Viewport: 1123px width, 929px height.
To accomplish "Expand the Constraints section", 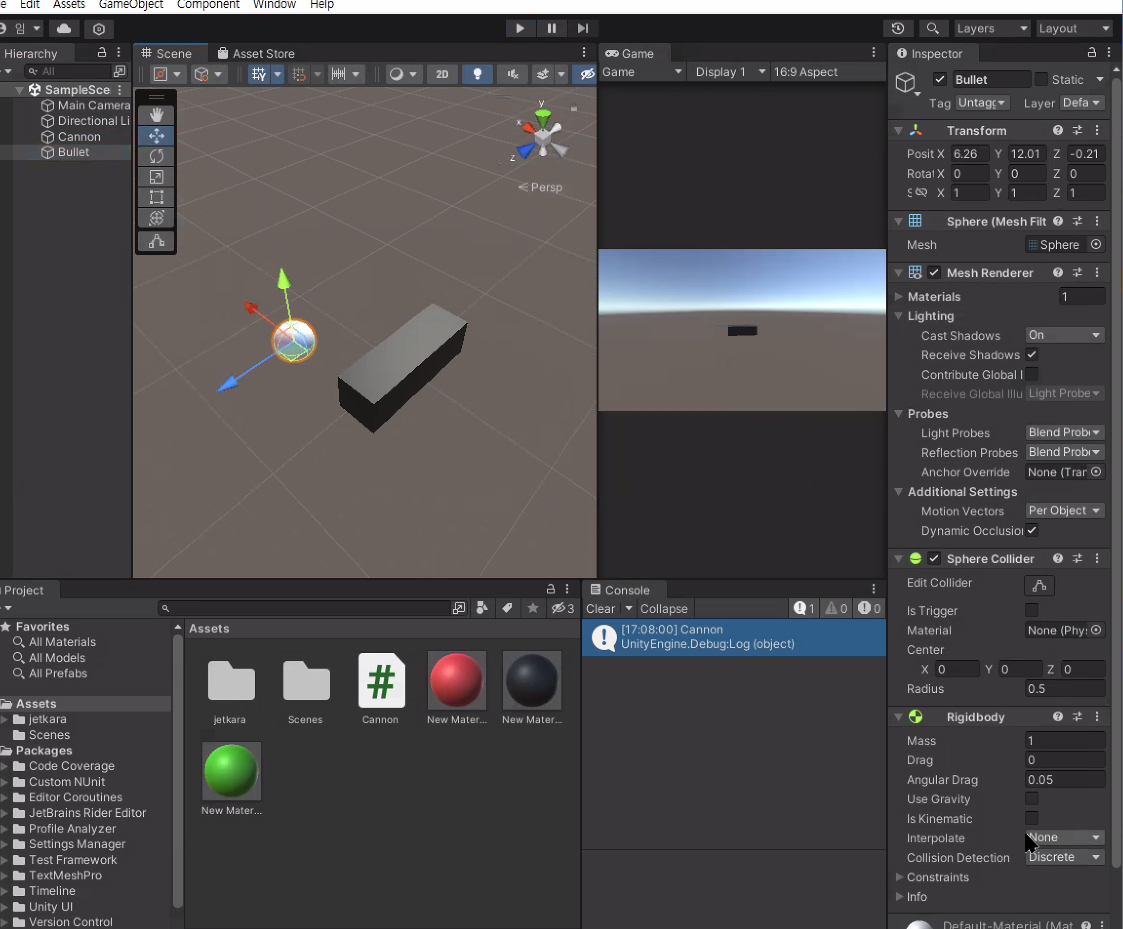I will 900,877.
